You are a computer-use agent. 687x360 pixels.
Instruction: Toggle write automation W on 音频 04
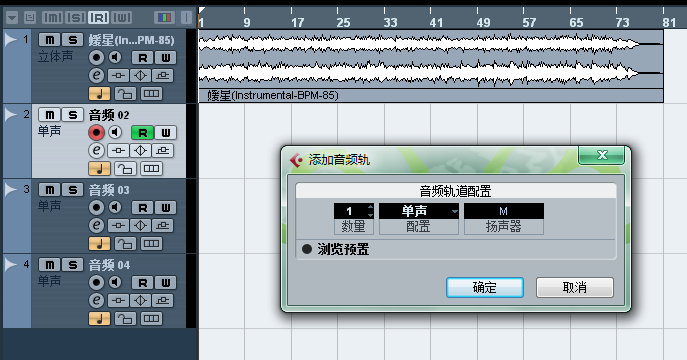[x=166, y=282]
